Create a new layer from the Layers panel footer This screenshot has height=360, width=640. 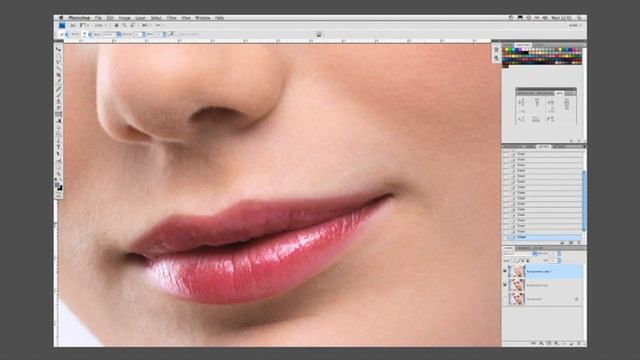[x=571, y=343]
